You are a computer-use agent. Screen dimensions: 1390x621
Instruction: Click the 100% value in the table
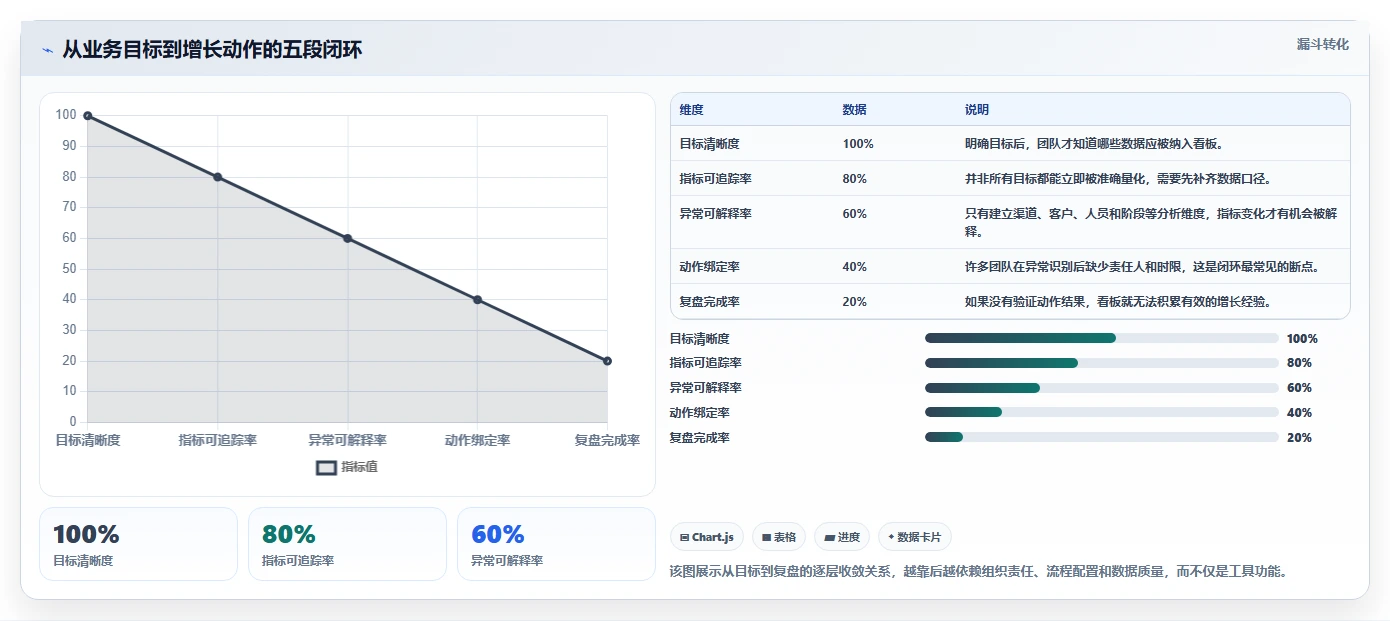coord(858,144)
